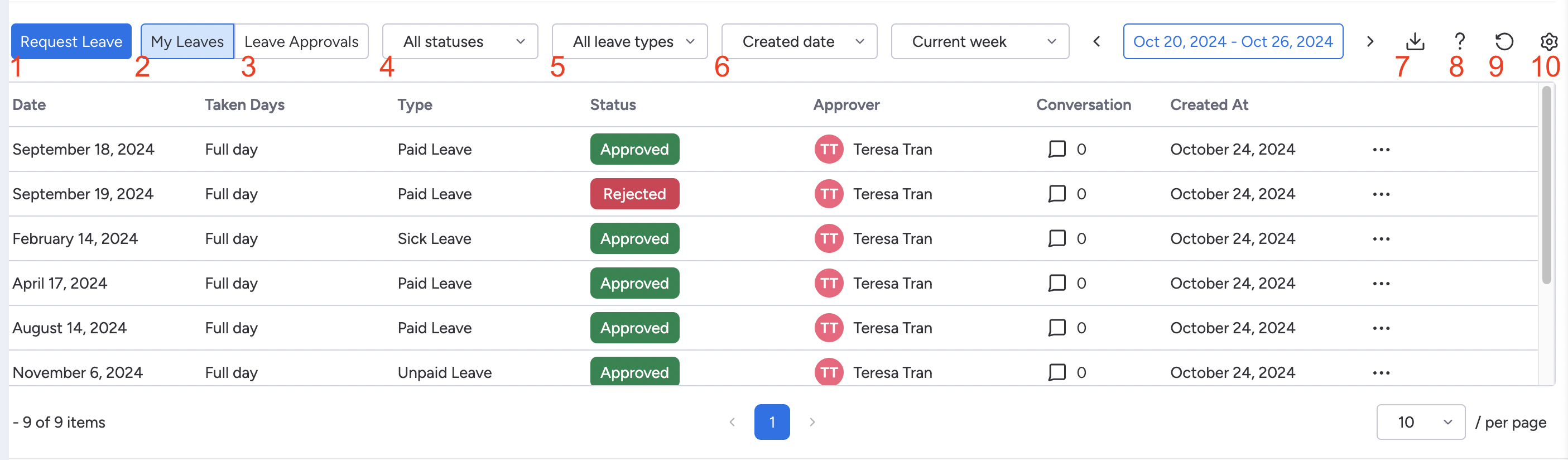Screen dimensions: 1568x460
Task: Go to next week arrow
Action: point(1369,41)
